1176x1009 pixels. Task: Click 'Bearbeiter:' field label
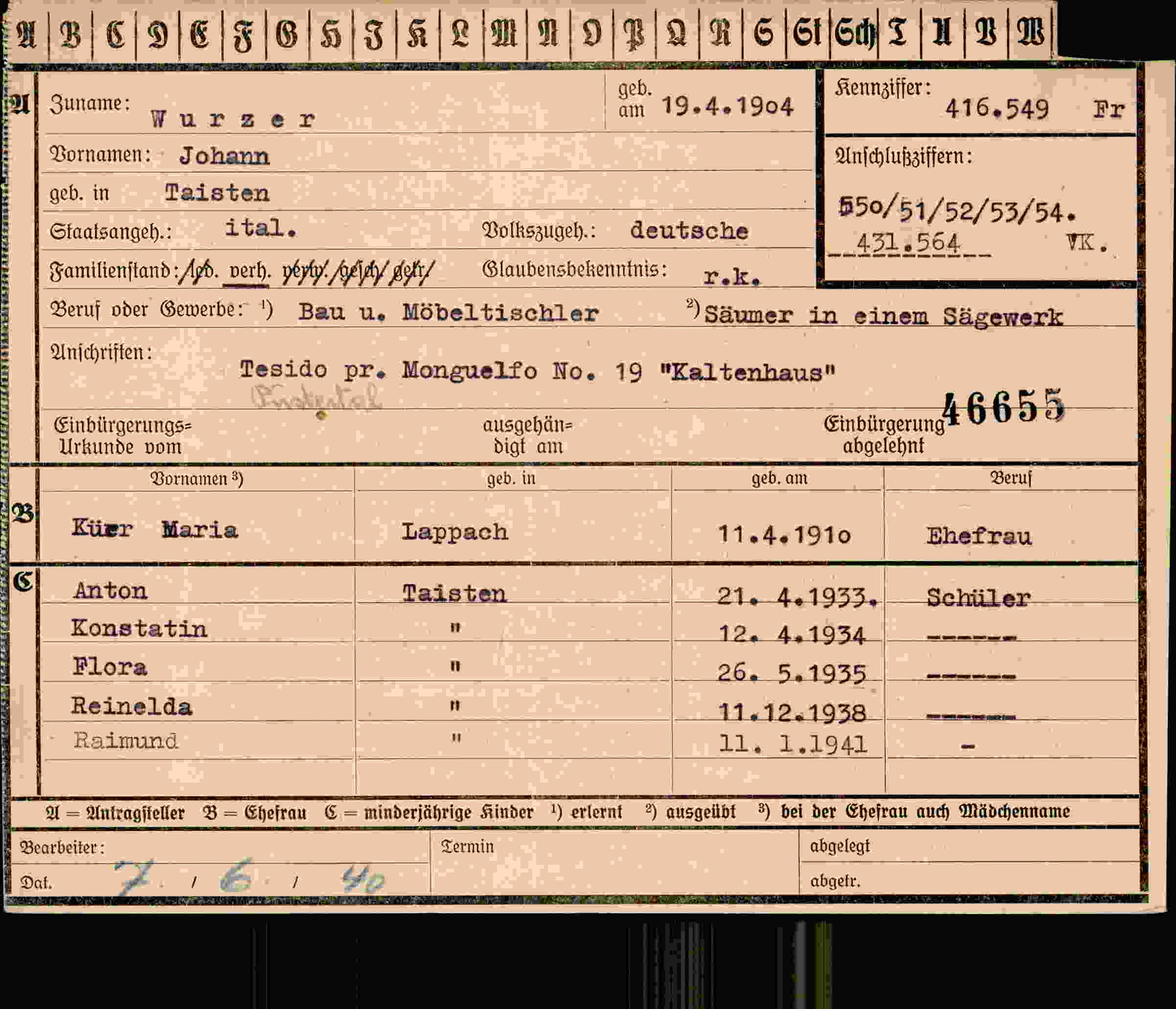click(x=63, y=847)
